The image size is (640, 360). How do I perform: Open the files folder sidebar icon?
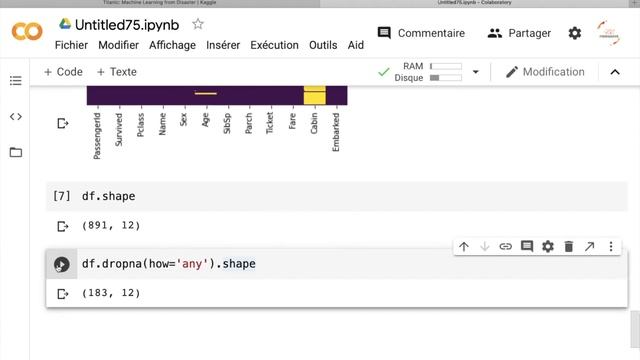tap(16, 152)
